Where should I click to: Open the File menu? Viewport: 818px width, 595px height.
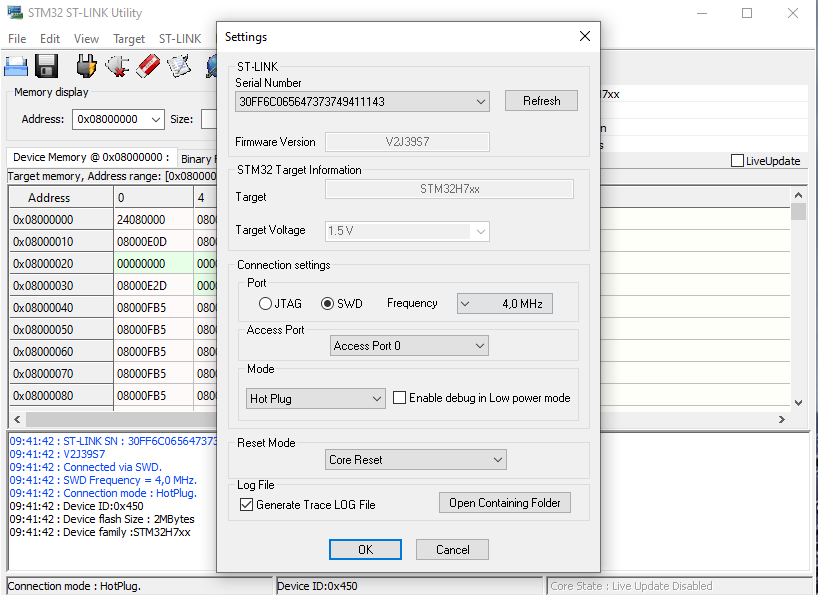pos(17,39)
